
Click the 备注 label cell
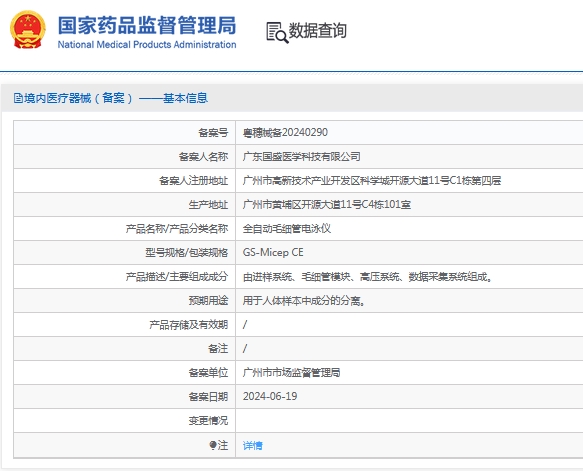(125, 348)
